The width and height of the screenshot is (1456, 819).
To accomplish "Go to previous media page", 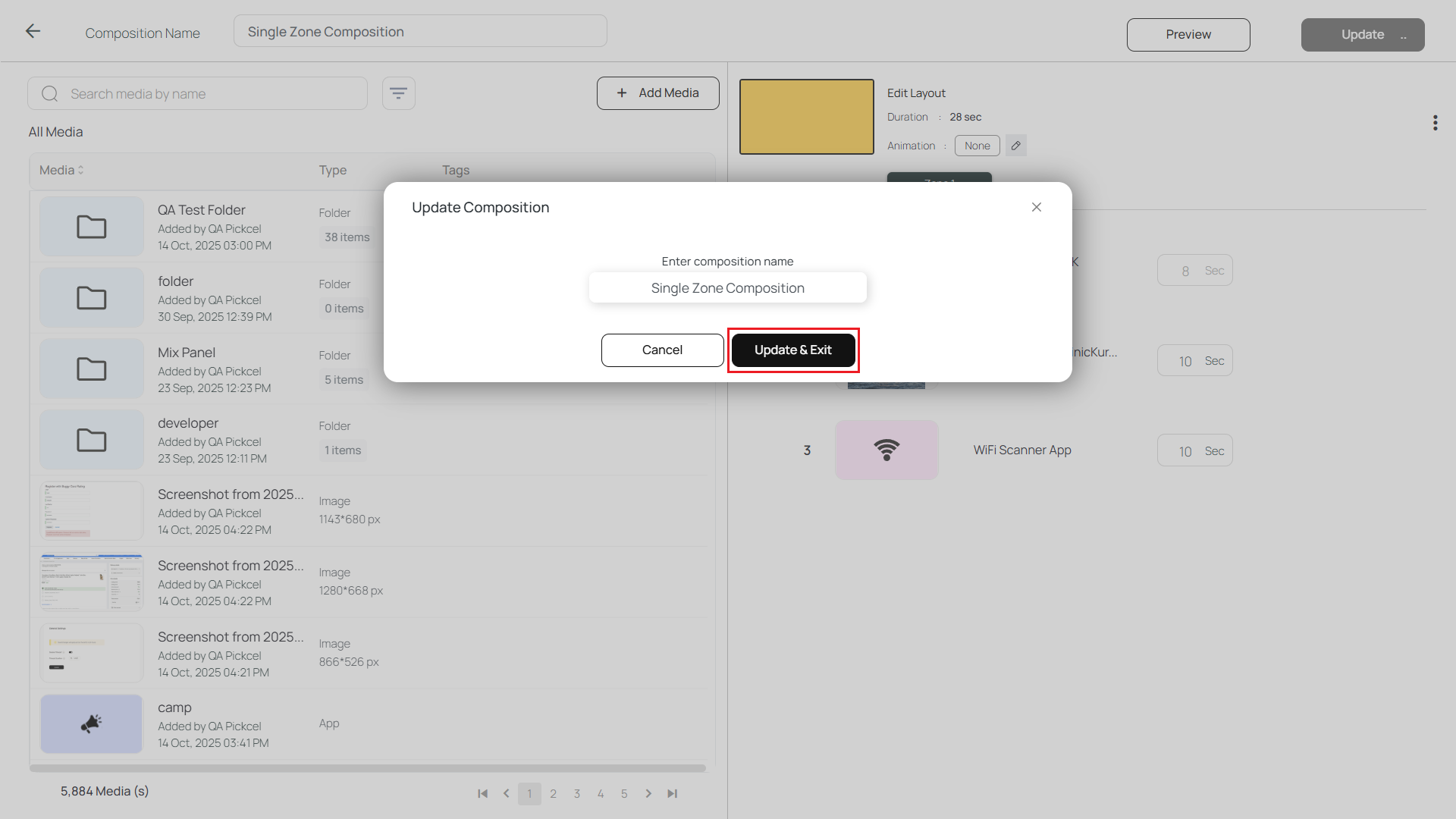I will point(506,793).
